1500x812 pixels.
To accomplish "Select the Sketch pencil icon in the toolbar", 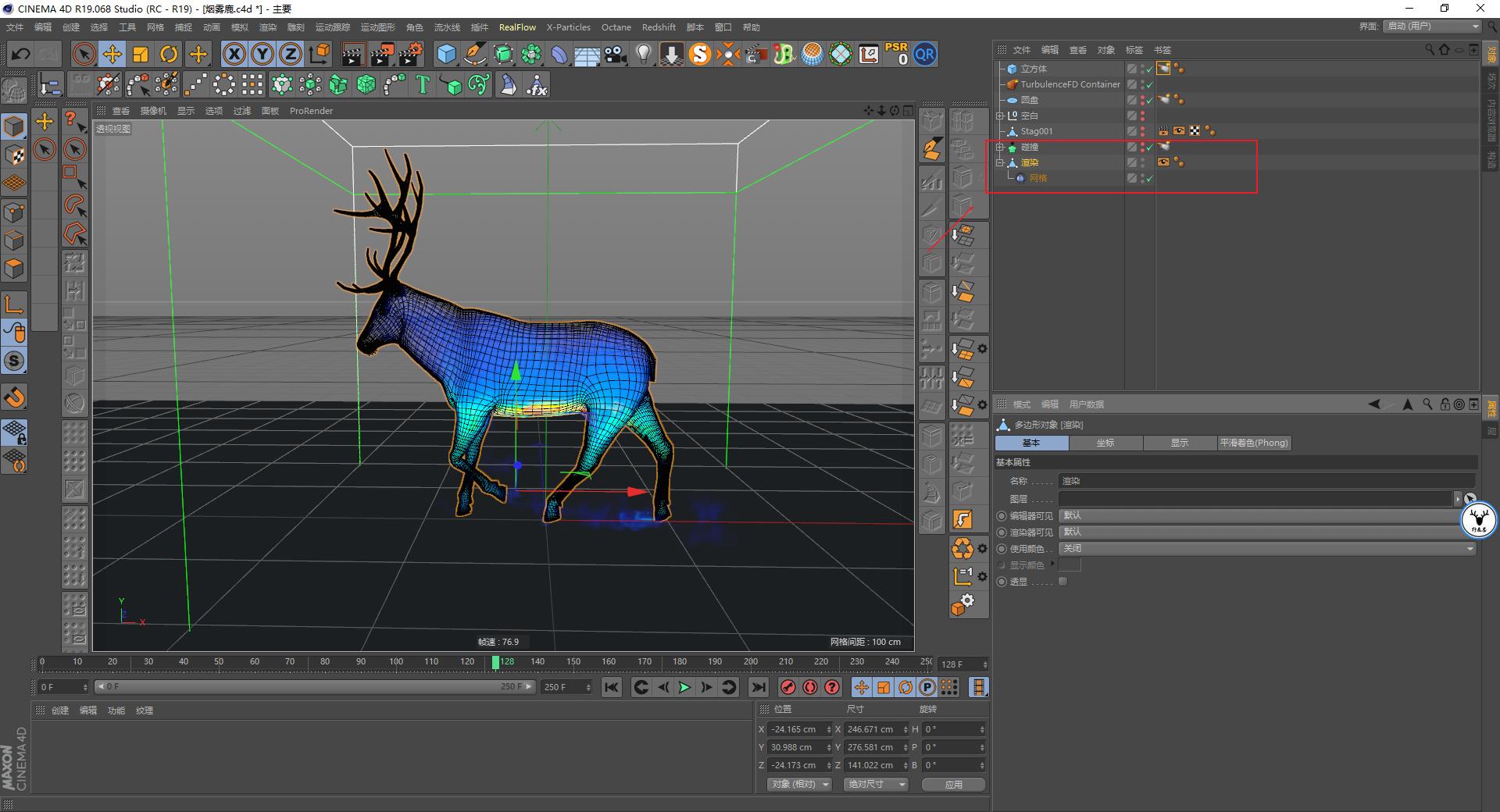I will 475,54.
